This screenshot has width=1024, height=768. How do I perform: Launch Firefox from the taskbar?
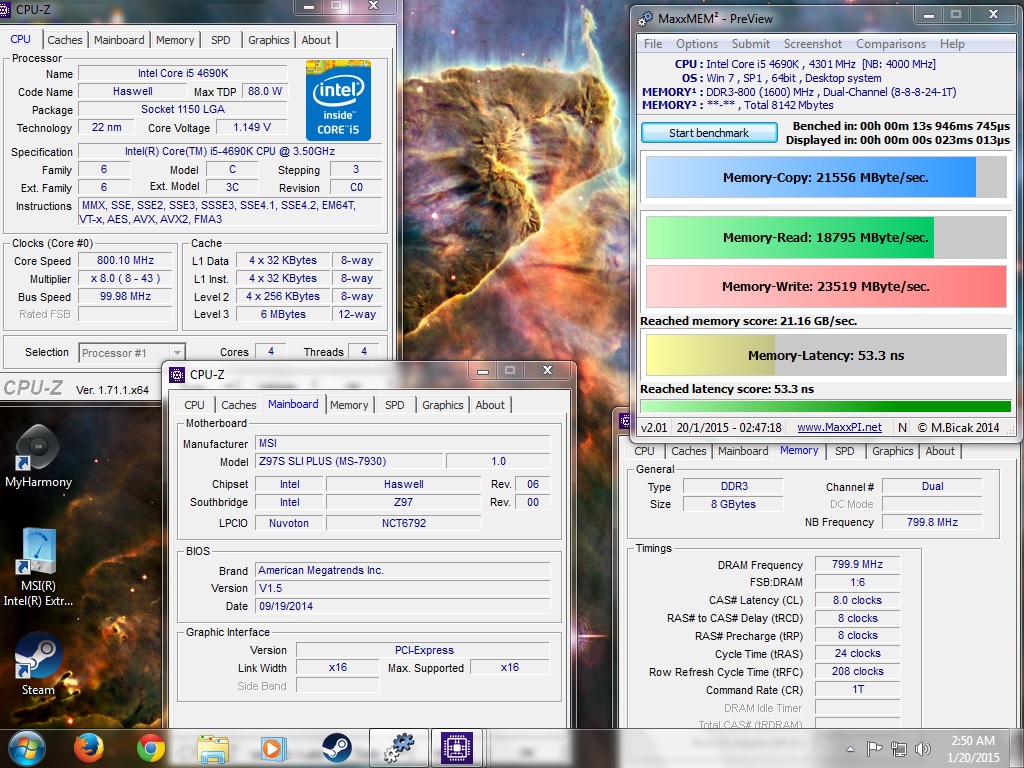coord(89,748)
